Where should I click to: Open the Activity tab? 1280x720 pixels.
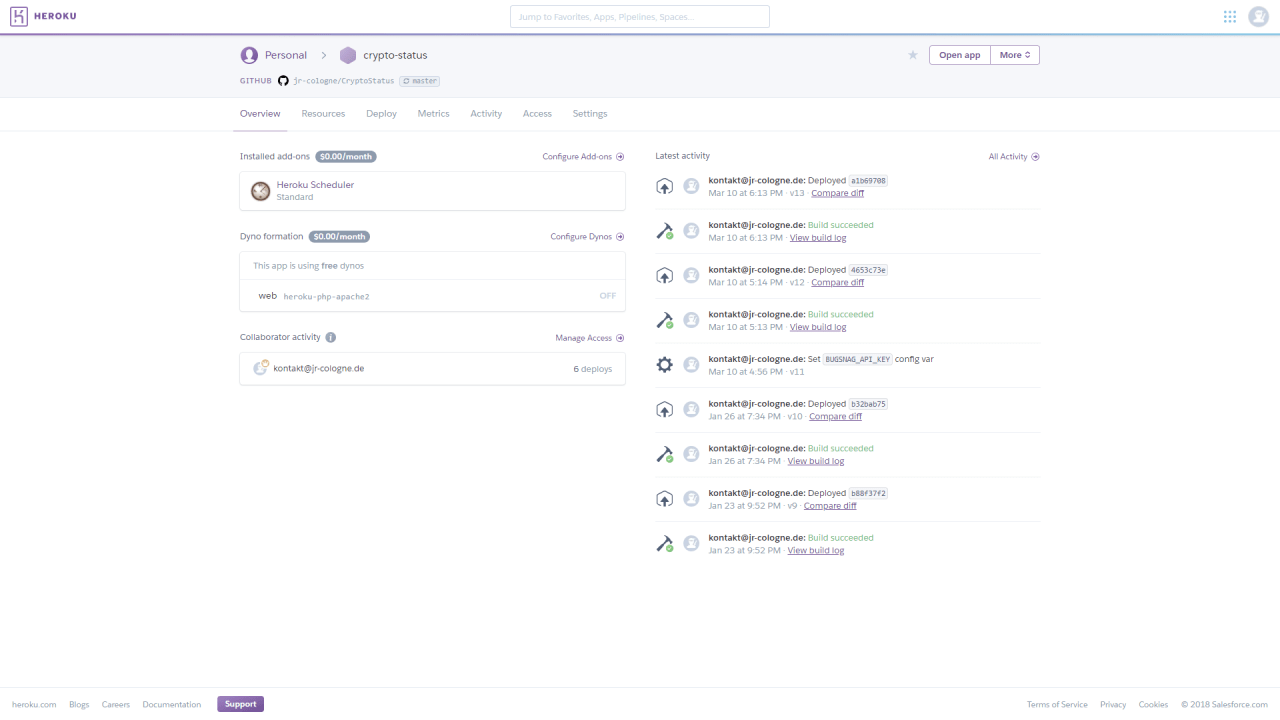click(x=486, y=114)
